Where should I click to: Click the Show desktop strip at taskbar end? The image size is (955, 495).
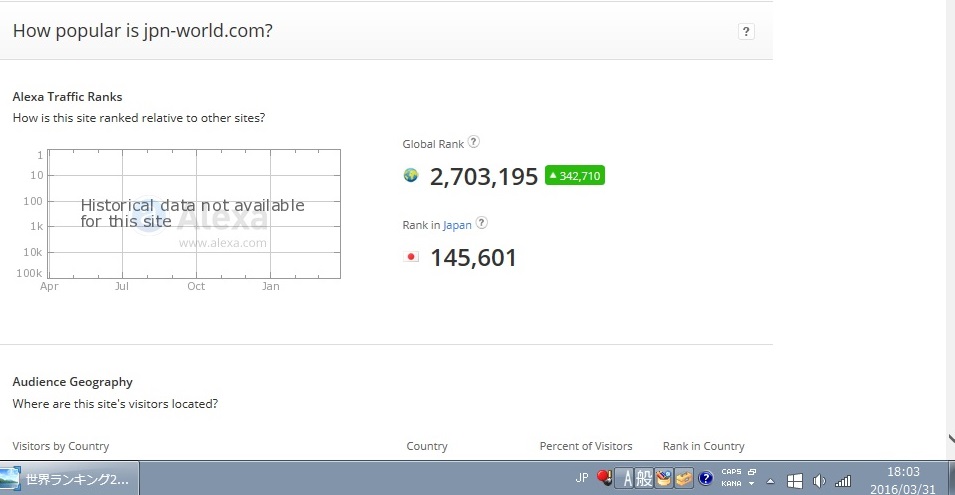(x=951, y=479)
